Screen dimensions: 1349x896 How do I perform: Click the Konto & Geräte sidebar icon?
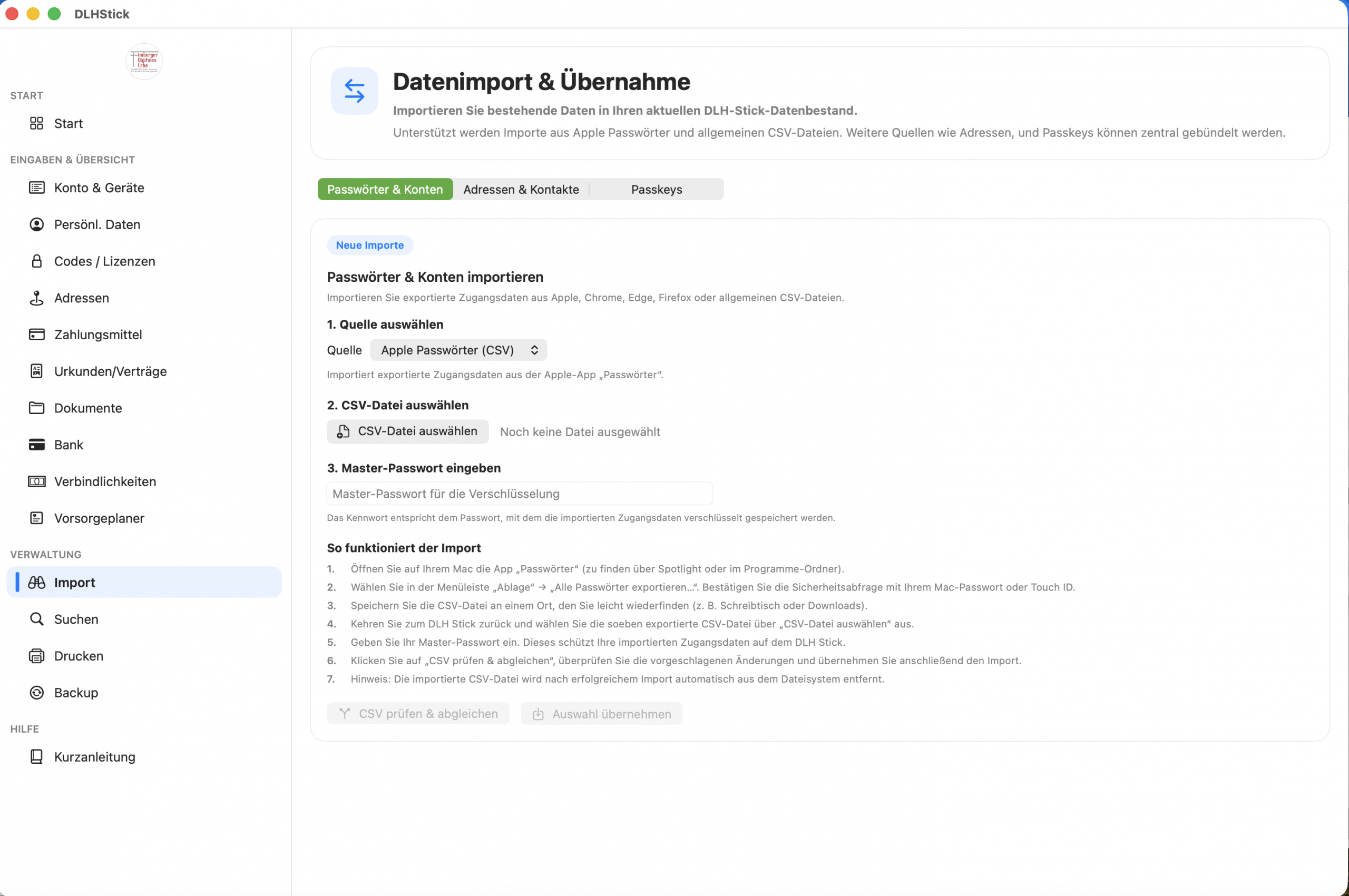36,188
